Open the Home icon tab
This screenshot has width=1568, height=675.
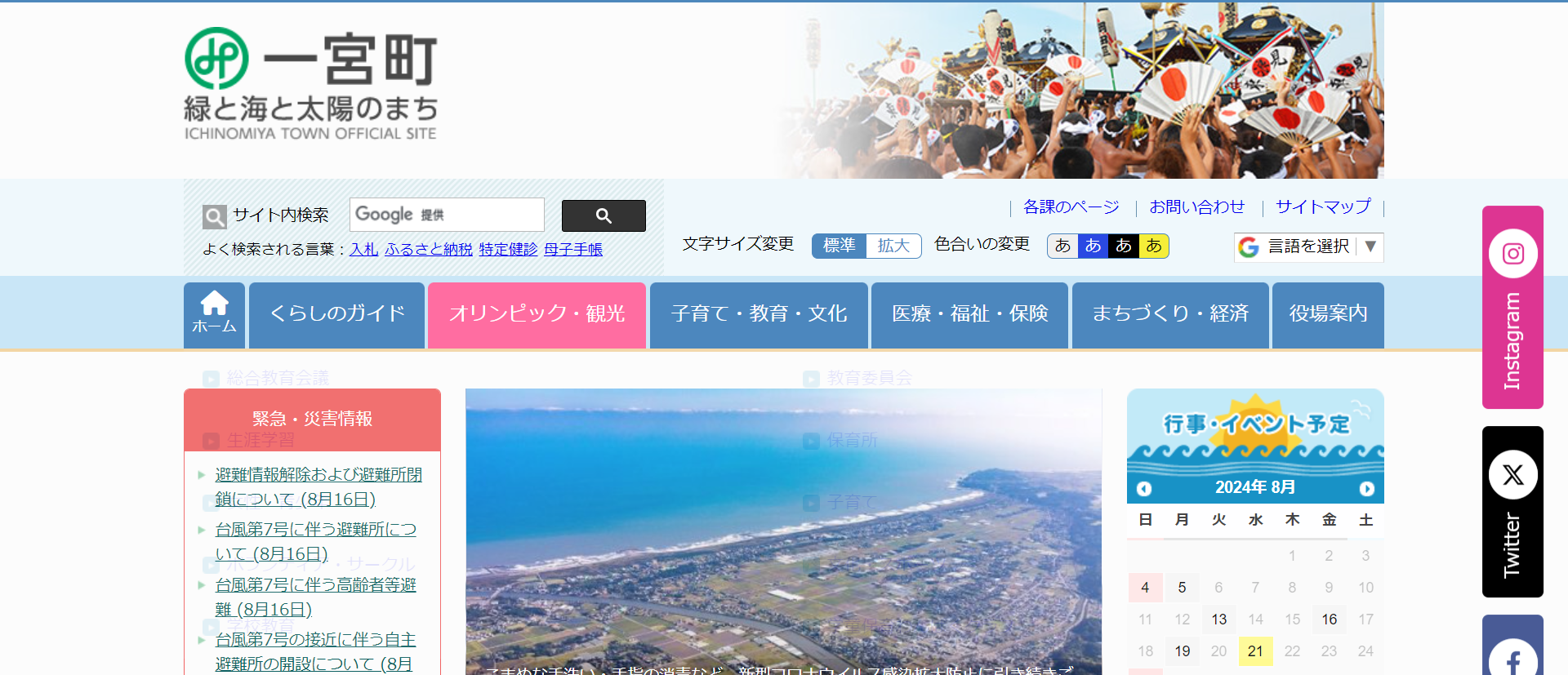click(x=214, y=315)
